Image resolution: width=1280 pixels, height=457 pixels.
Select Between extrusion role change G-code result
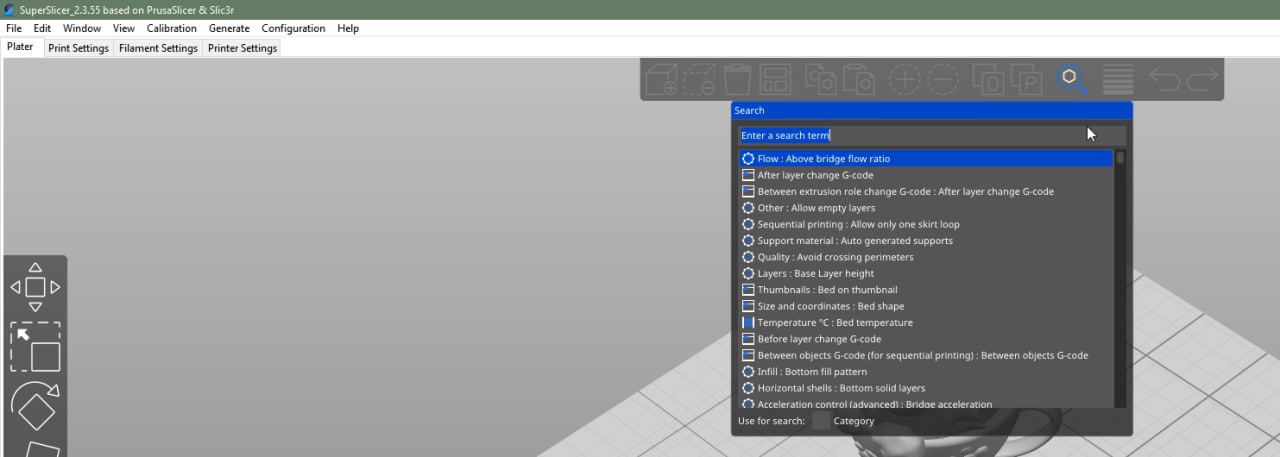tap(926, 191)
